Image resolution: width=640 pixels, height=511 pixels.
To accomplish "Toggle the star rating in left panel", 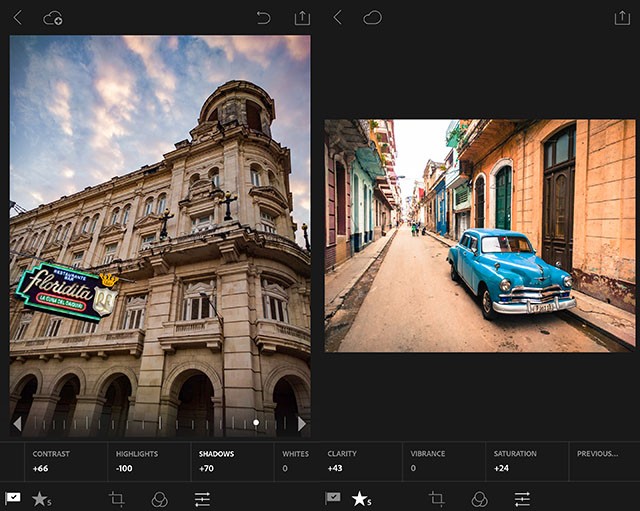I will (41, 498).
